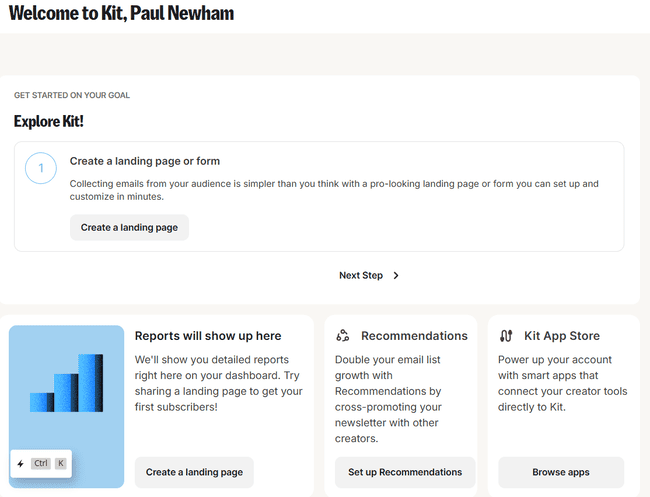
Task: Click the lightning bolt shortcut icon
Action: (x=20, y=464)
